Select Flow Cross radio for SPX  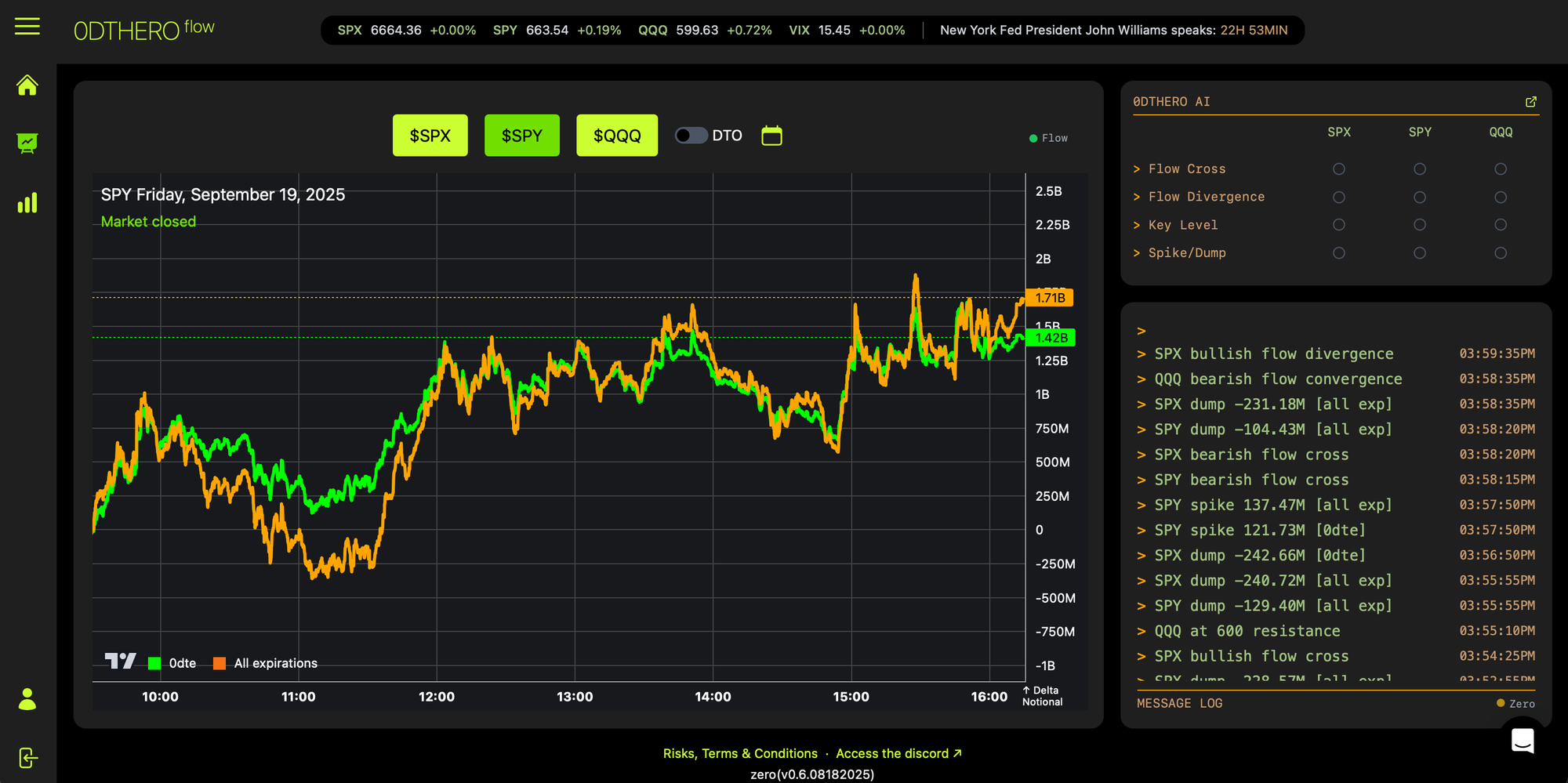pos(1338,169)
